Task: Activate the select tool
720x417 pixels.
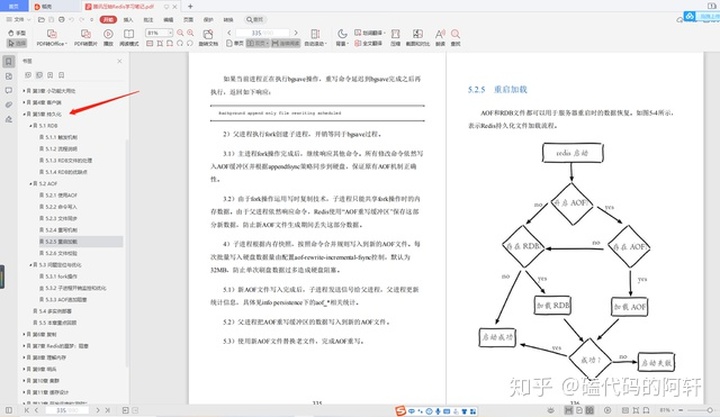Action: [x=17, y=43]
